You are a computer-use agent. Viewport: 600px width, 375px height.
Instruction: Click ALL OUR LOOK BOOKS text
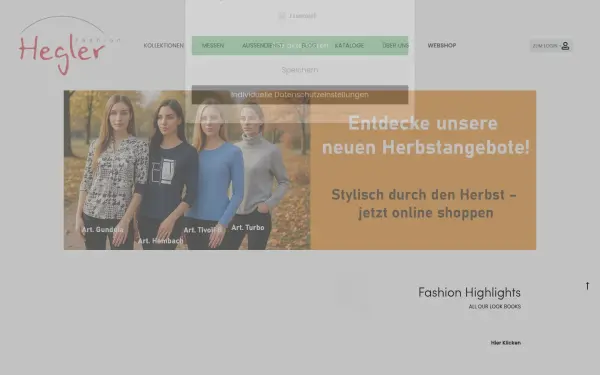494,307
